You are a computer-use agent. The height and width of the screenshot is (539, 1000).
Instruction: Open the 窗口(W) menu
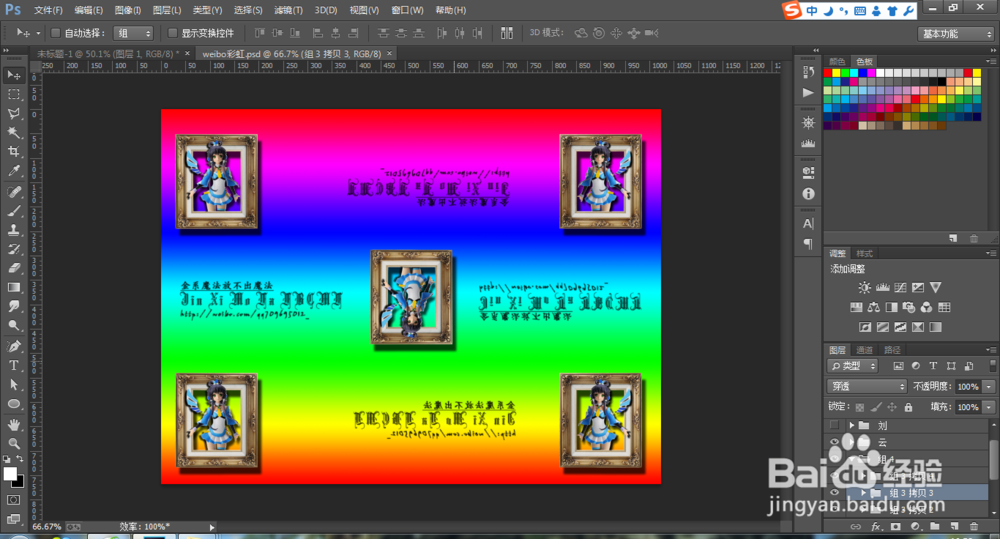point(408,10)
